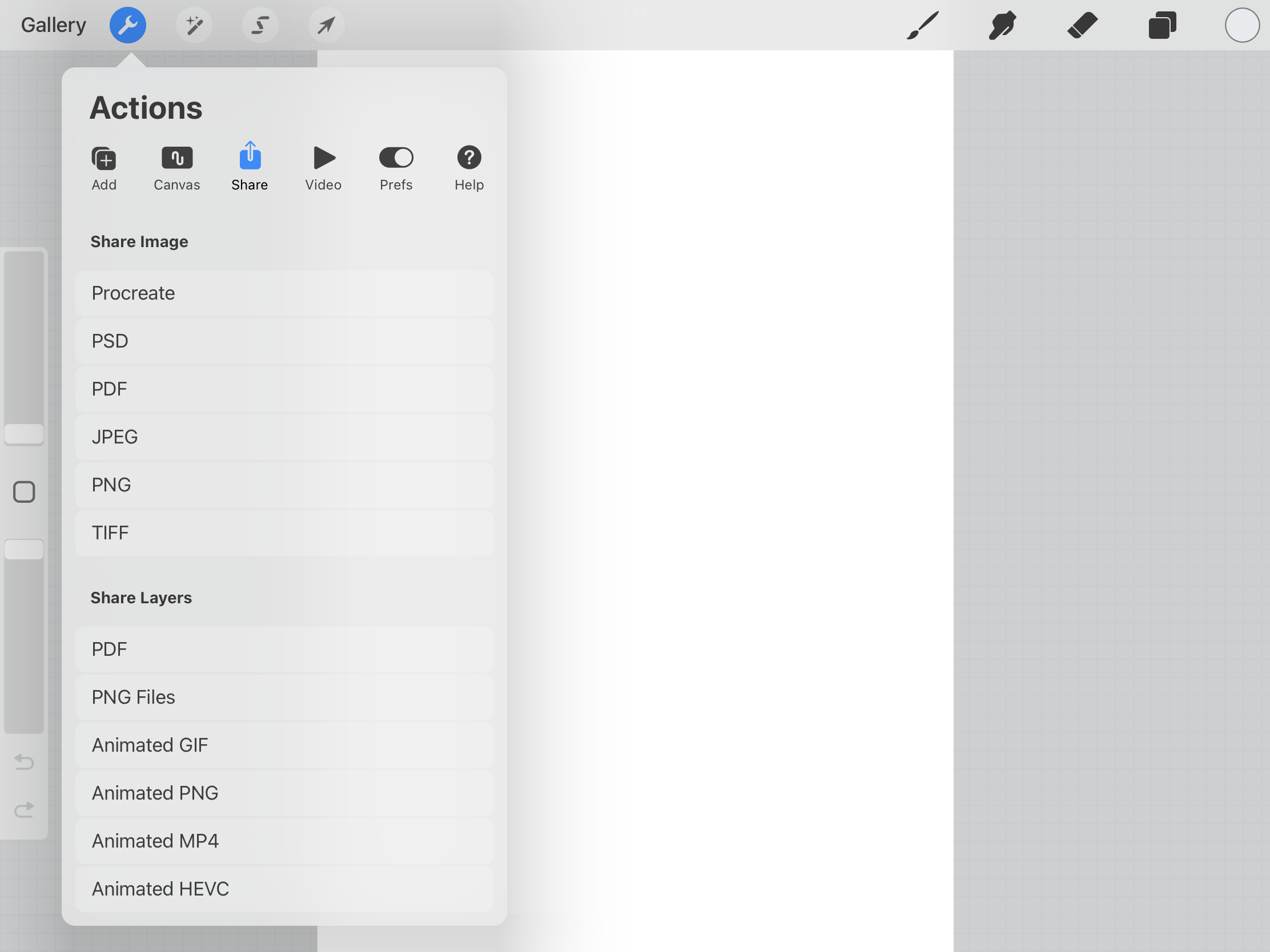Screen dimensions: 1270x952
Task: Switch to the Share tab
Action: (250, 167)
